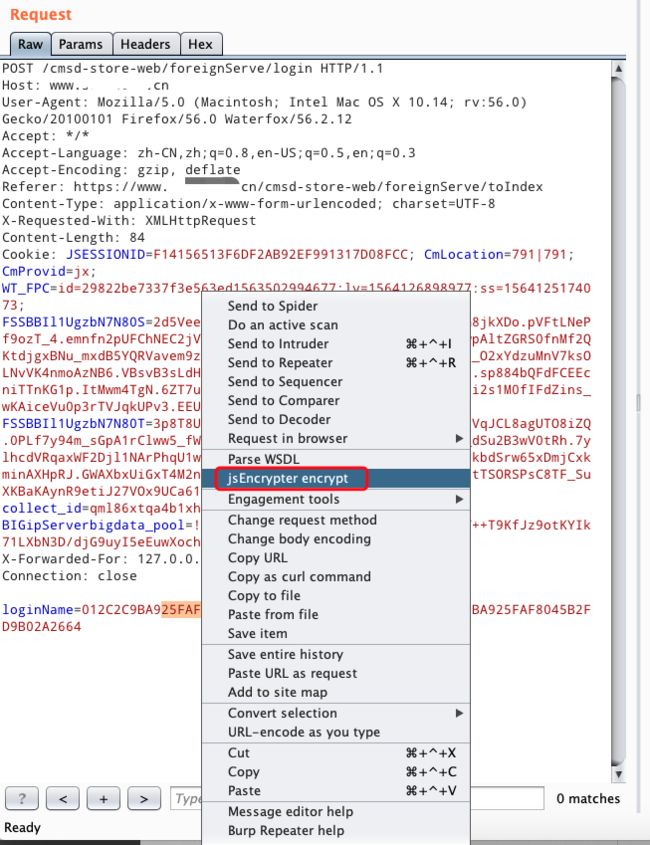
Task: Choose Paste URL as request
Action: tap(336, 673)
